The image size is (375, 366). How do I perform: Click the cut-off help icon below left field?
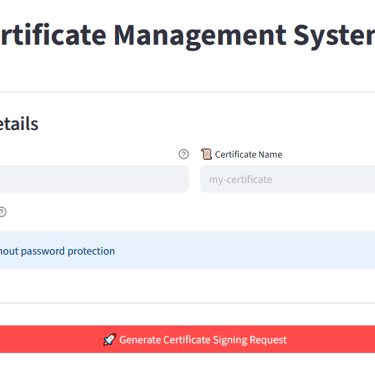tap(2, 212)
